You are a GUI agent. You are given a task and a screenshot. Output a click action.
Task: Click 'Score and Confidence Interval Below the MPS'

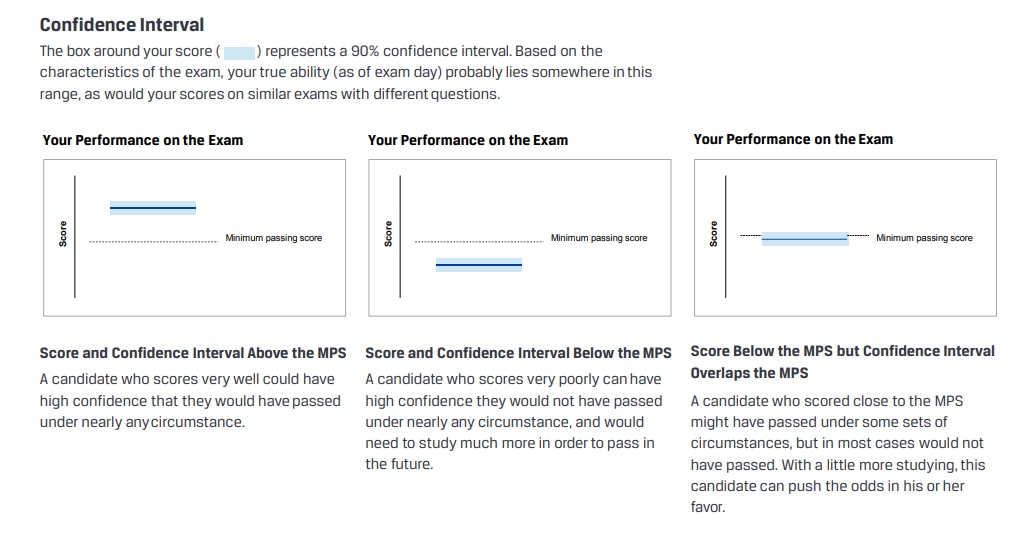518,353
